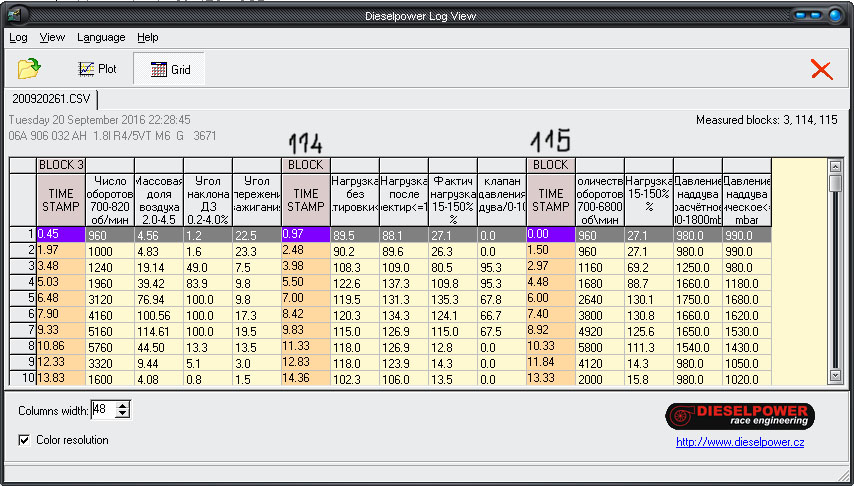Click the open log file folder icon

(29, 69)
